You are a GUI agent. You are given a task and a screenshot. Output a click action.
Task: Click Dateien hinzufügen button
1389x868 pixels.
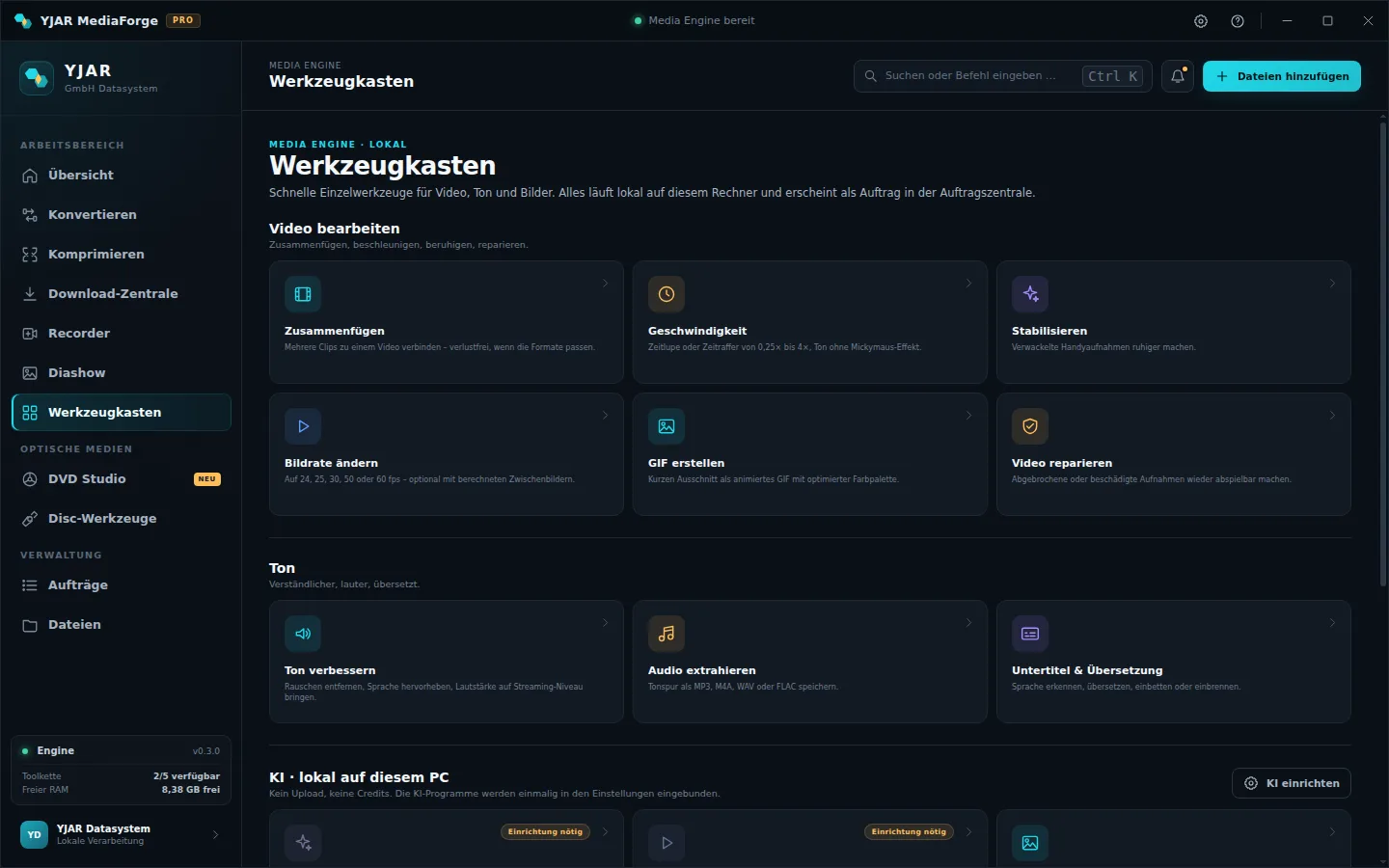click(x=1281, y=76)
